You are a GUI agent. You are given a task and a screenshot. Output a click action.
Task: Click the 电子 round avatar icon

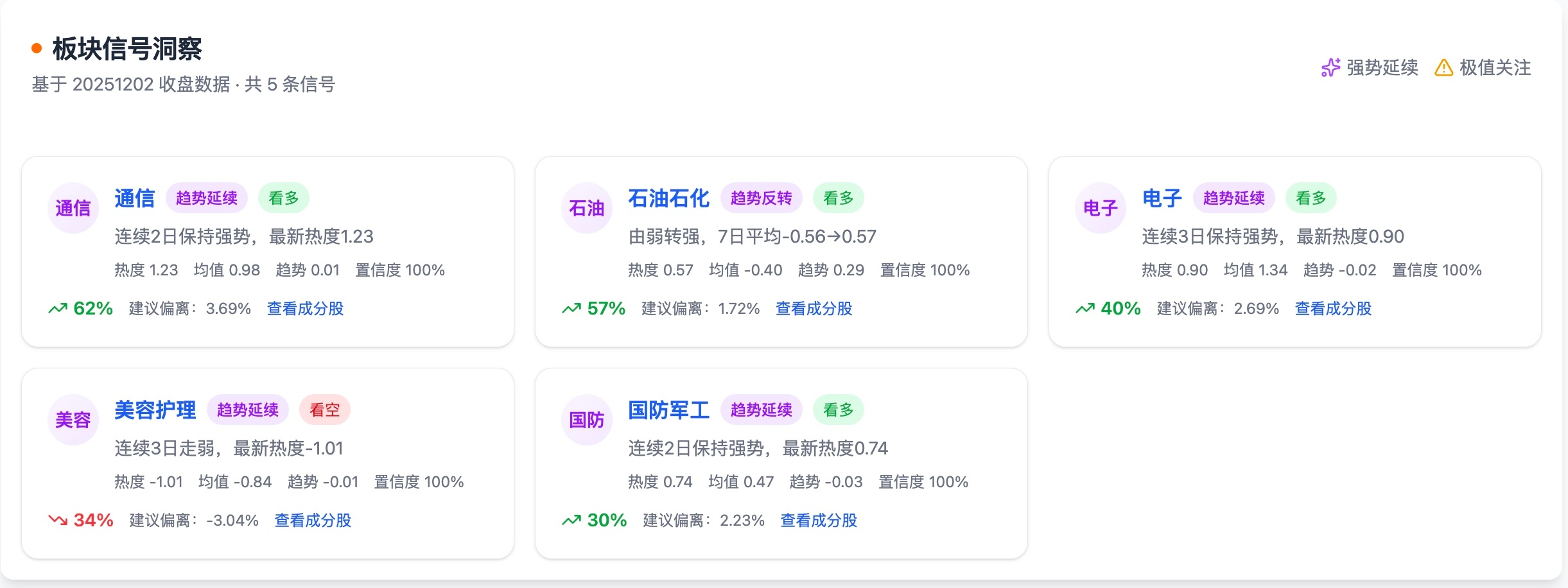click(x=1101, y=208)
